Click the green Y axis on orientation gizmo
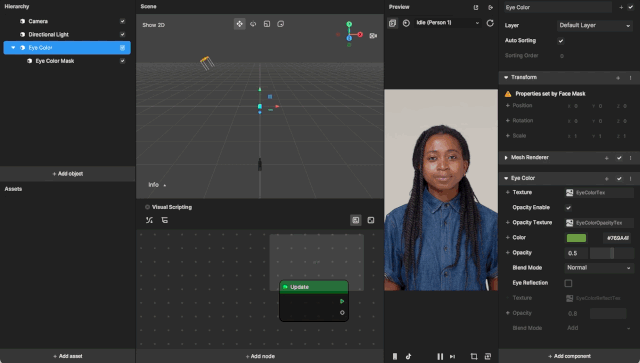The width and height of the screenshot is (640, 363). tap(349, 24)
